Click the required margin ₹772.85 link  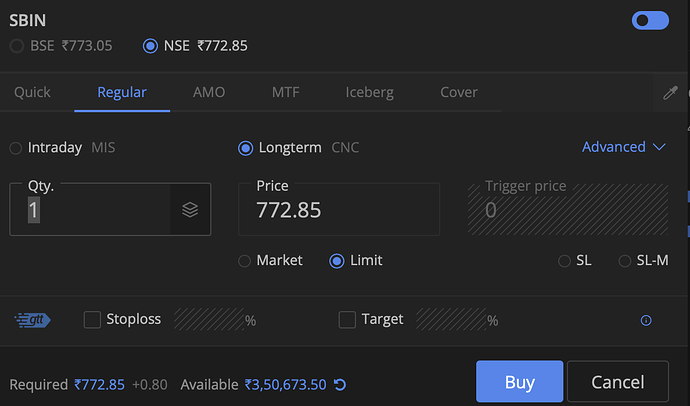[x=99, y=385]
